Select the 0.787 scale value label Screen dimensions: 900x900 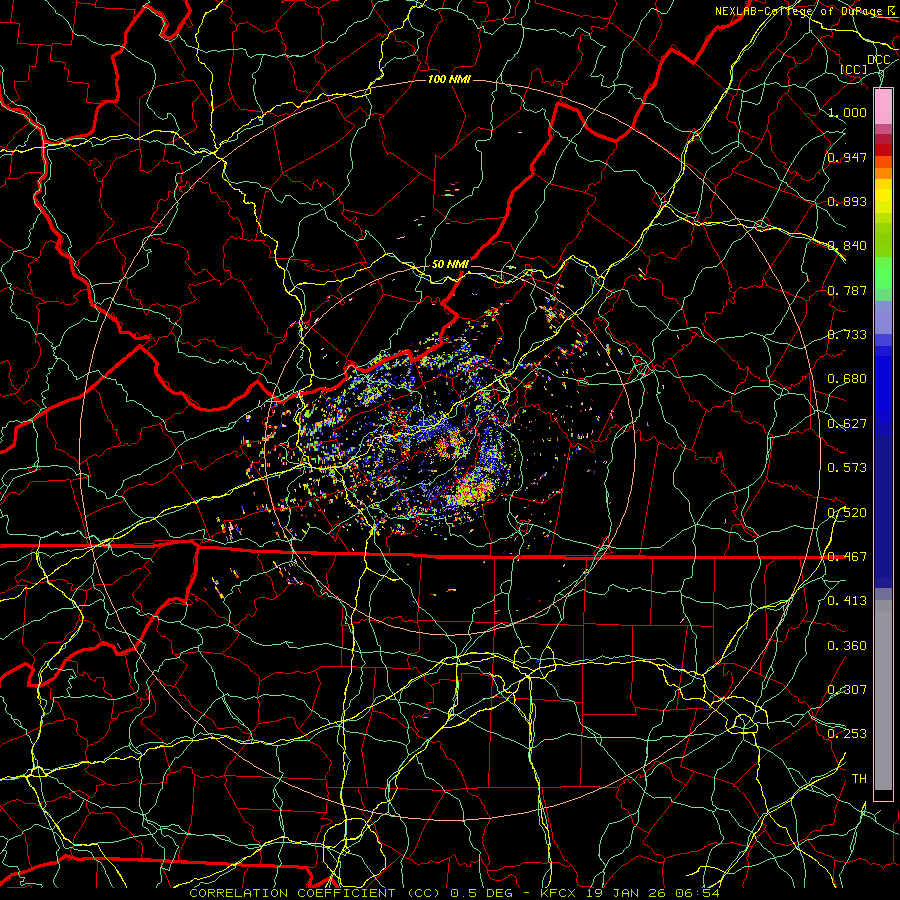pos(847,290)
